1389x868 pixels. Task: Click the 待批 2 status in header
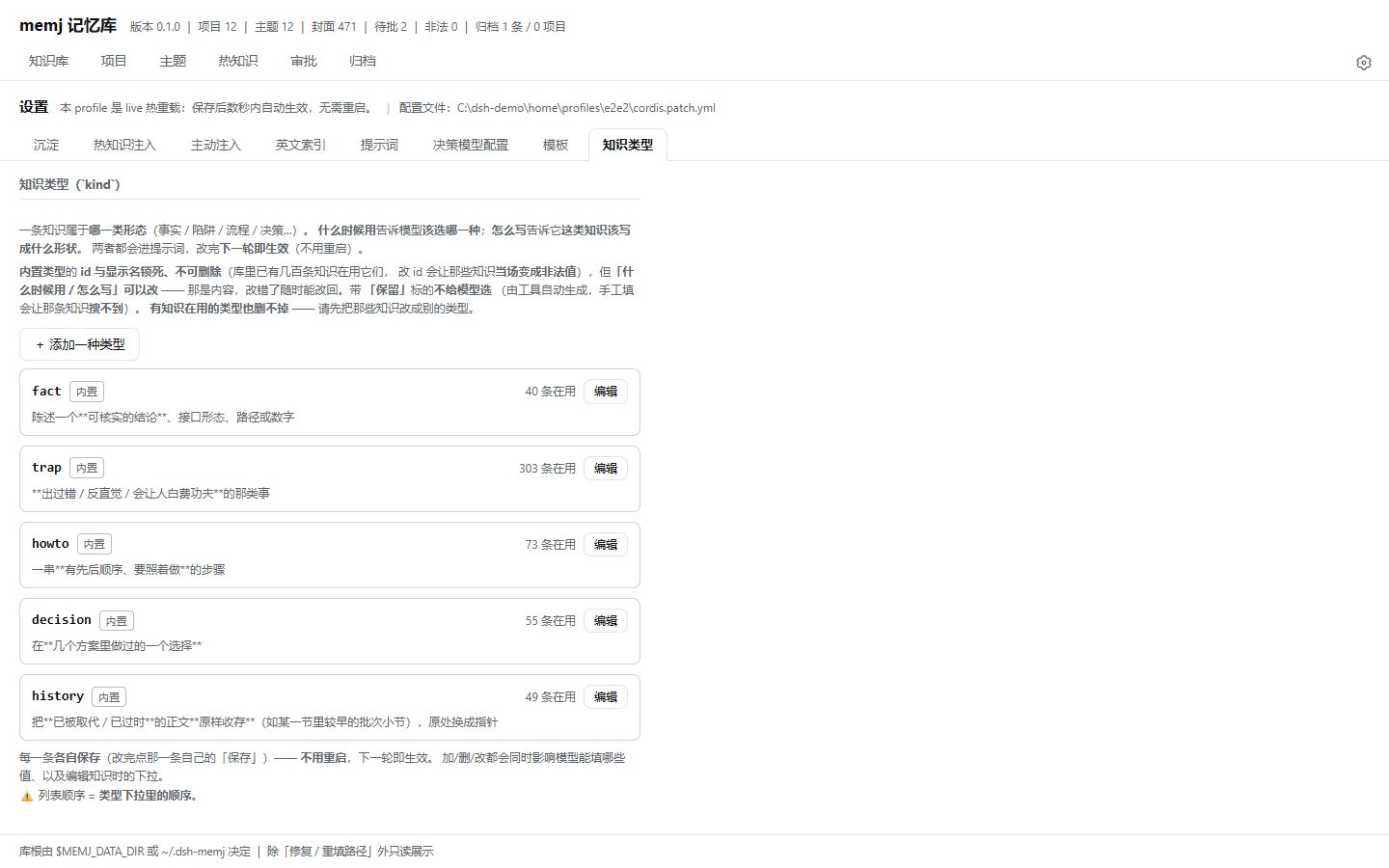(x=391, y=27)
